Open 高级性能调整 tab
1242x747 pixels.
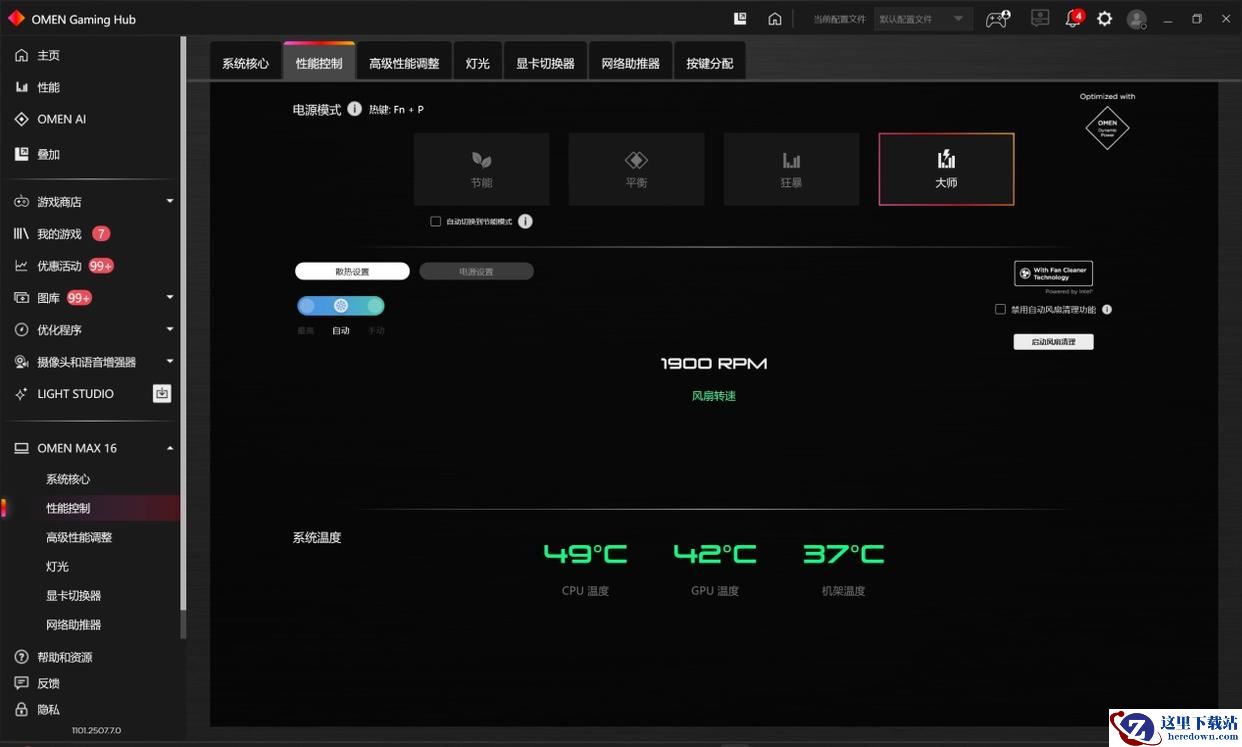404,62
